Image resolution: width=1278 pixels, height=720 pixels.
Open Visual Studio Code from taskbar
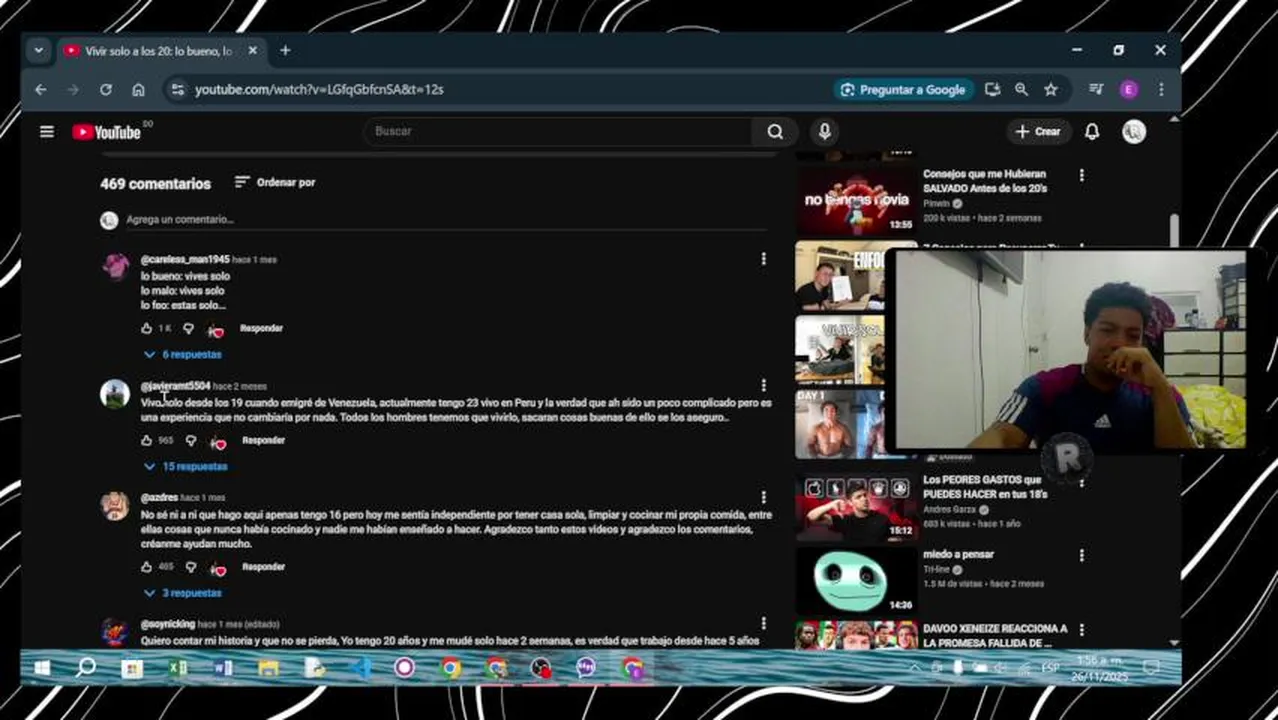359,667
